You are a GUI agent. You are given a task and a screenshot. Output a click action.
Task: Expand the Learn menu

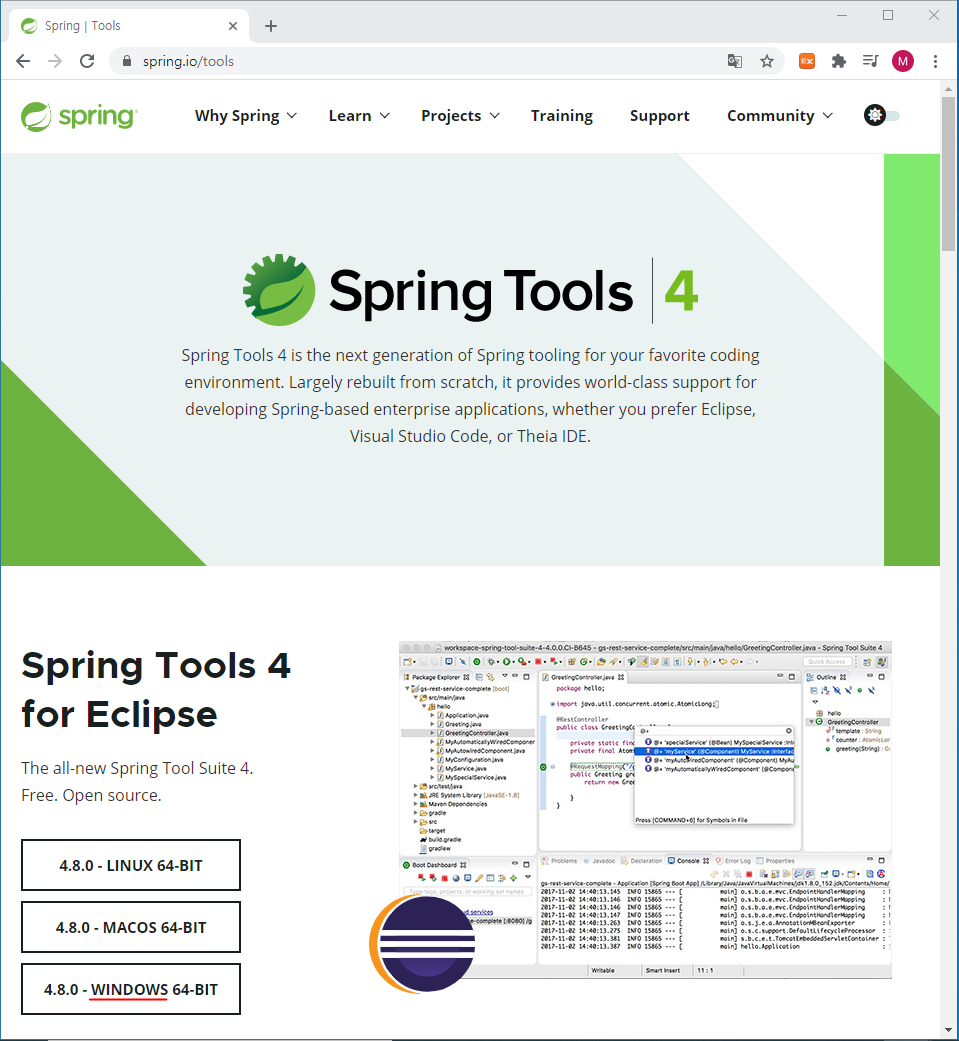point(359,116)
